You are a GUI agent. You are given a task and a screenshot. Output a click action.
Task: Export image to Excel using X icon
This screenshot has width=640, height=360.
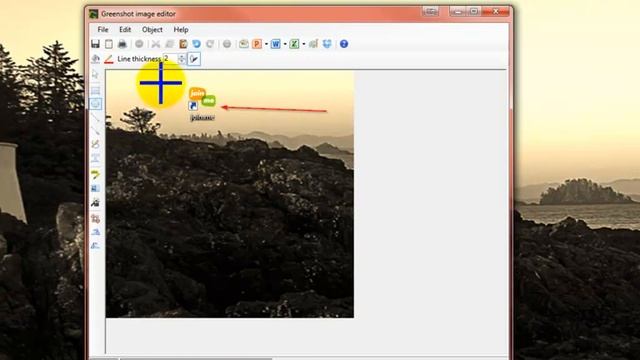point(294,44)
